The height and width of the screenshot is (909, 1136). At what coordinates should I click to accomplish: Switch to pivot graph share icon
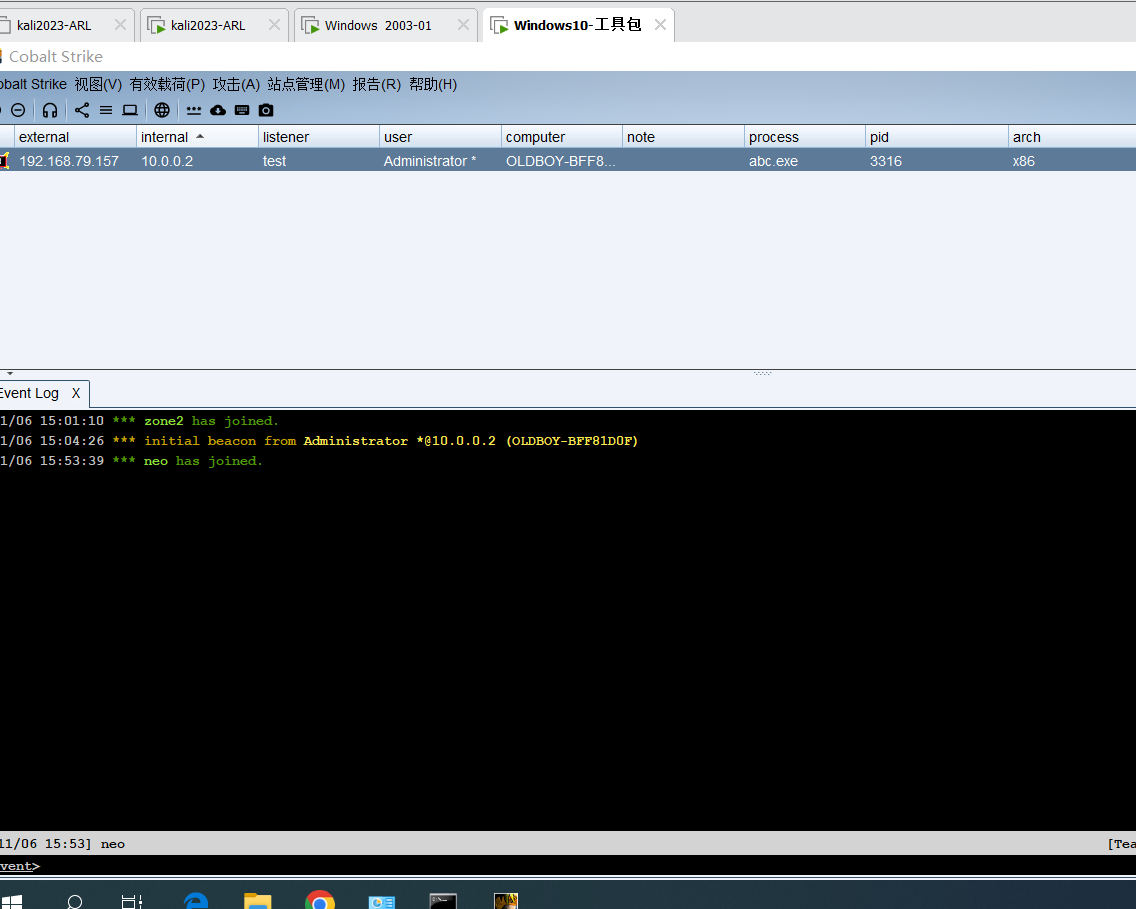[x=82, y=110]
